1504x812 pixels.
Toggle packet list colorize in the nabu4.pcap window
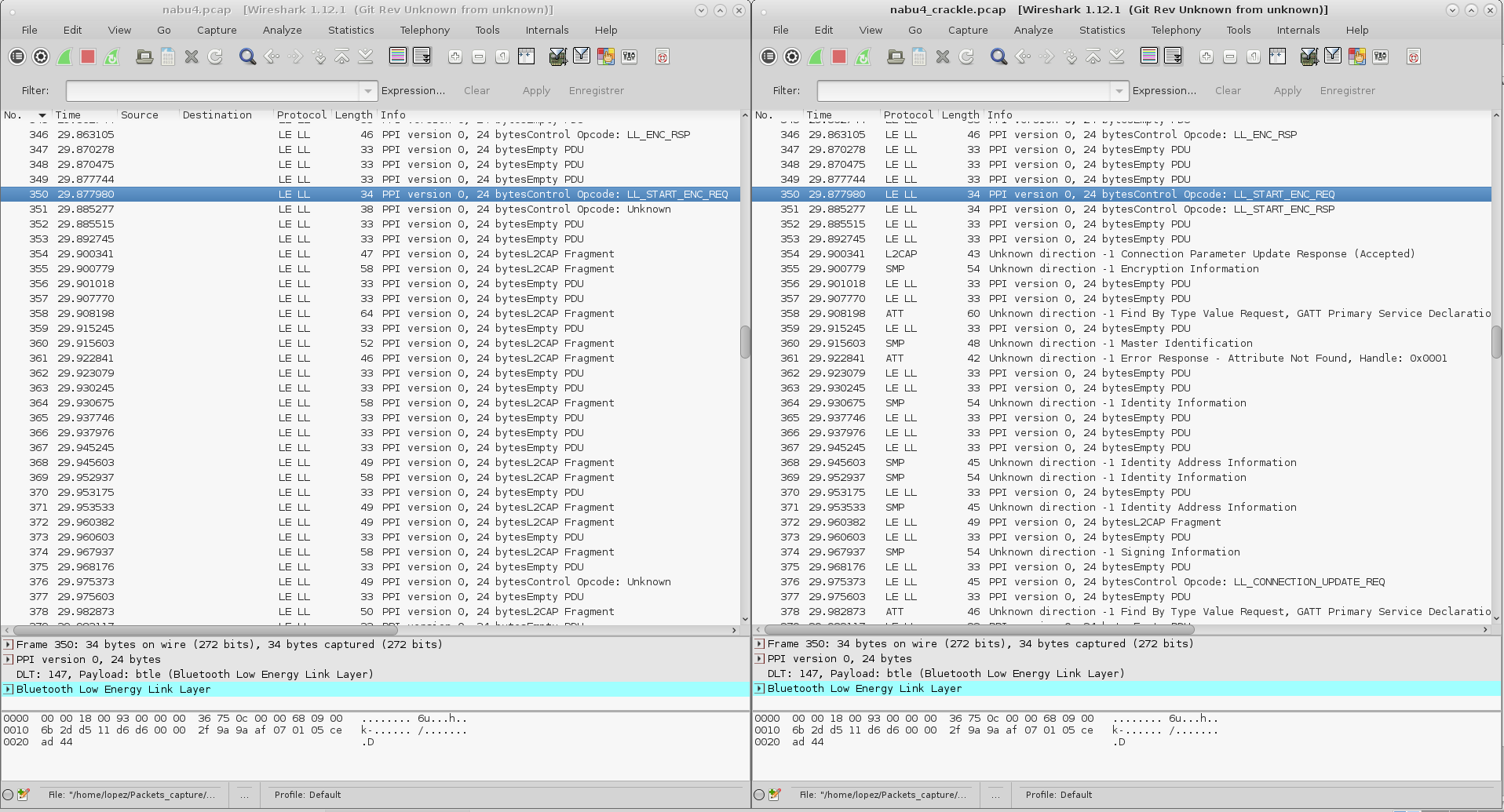click(x=398, y=56)
